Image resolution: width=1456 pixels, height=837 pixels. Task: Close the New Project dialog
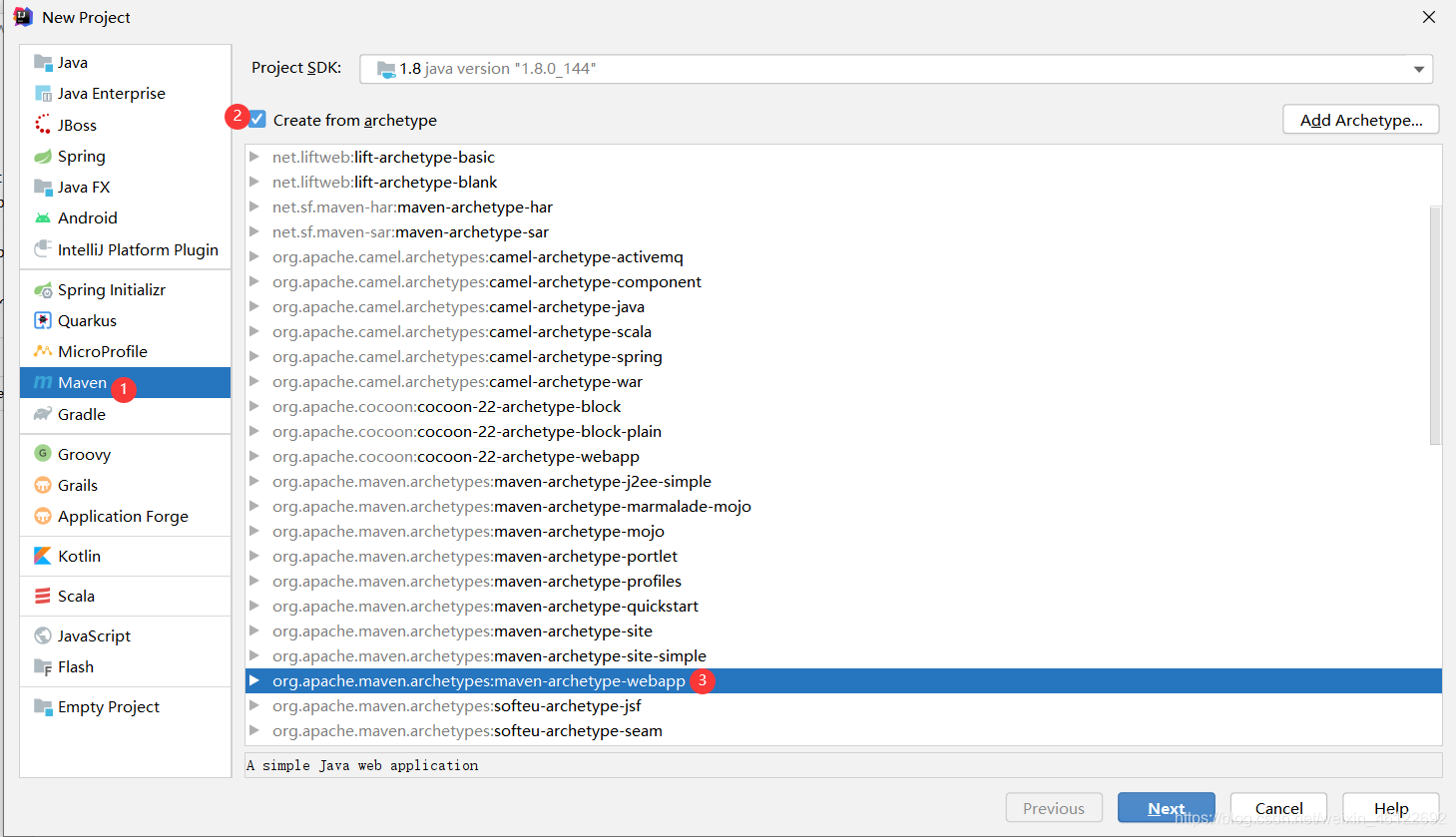pyautogui.click(x=1429, y=17)
